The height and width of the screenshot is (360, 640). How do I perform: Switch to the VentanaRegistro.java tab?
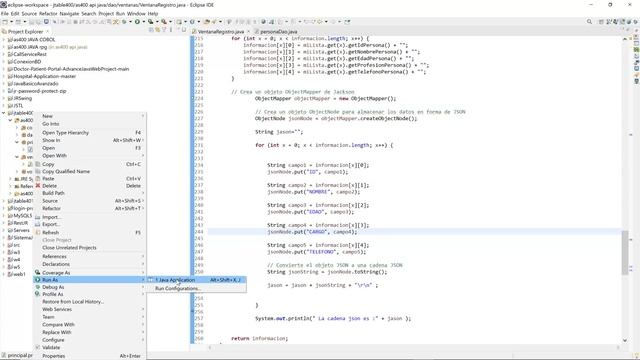pos(221,31)
